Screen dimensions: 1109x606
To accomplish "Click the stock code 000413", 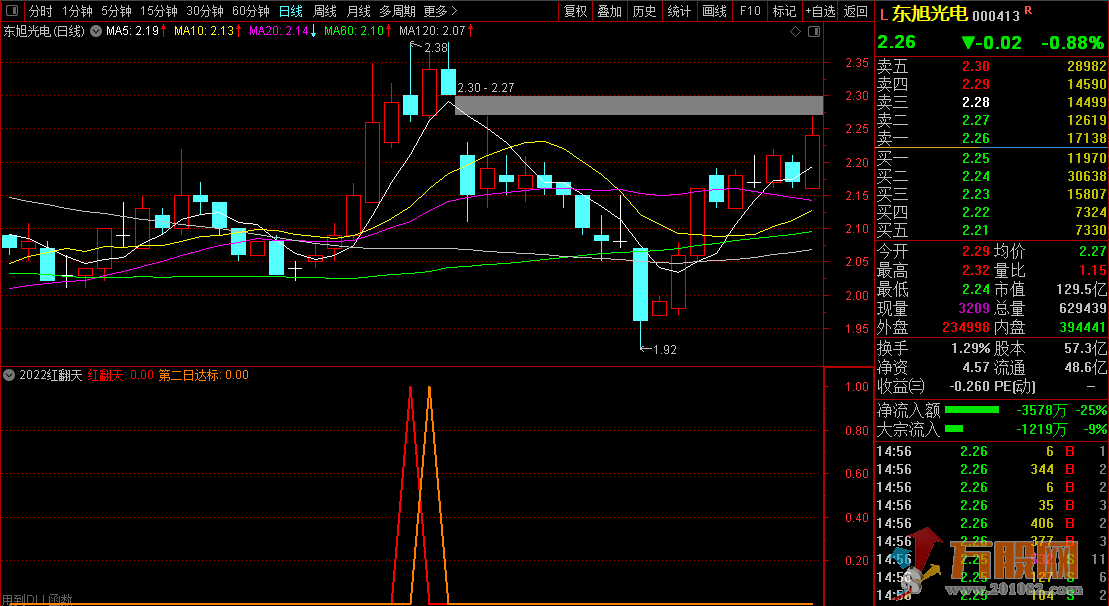I will (x=996, y=16).
